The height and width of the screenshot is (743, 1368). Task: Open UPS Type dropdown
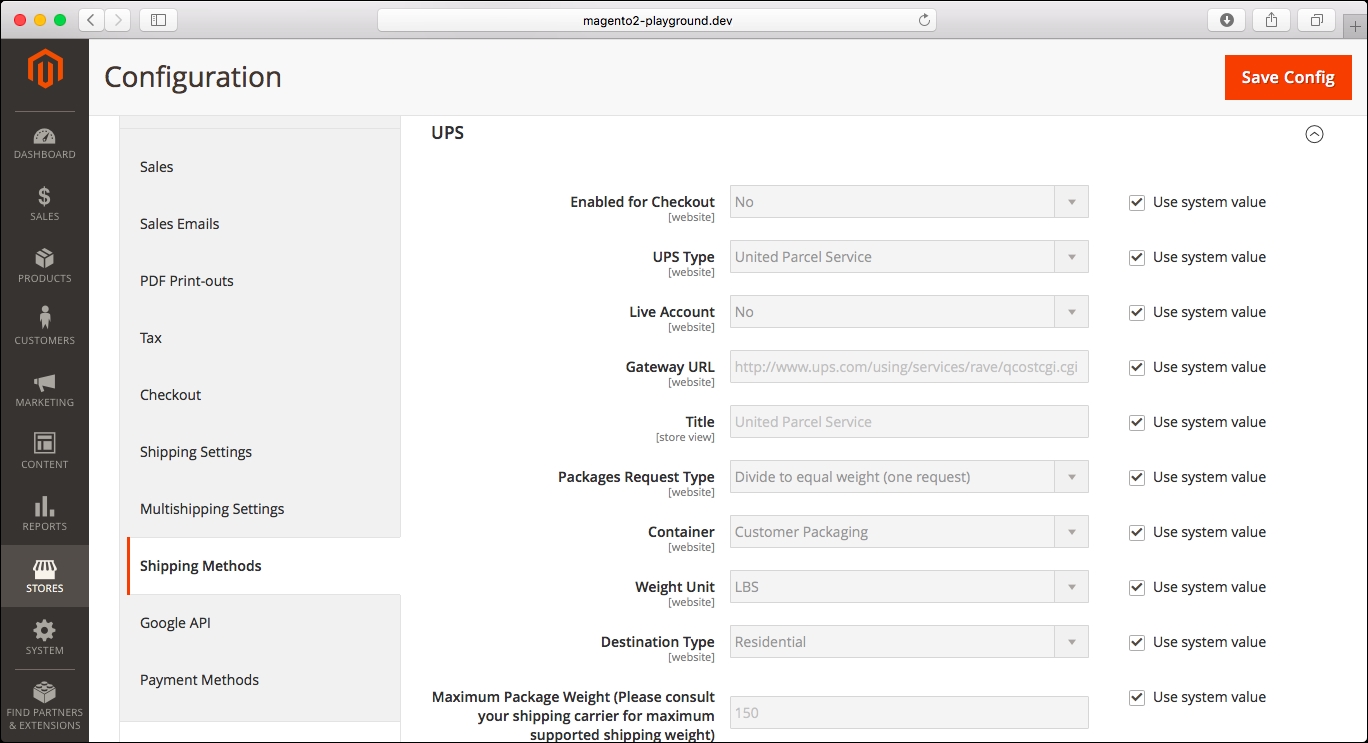pos(909,257)
